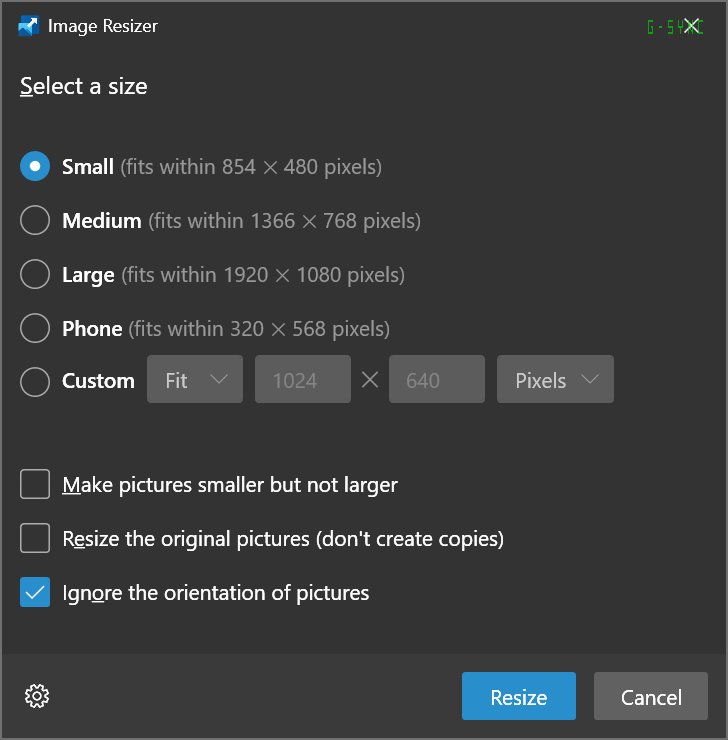Open settings via the gear icon

pyautogui.click(x=37, y=696)
